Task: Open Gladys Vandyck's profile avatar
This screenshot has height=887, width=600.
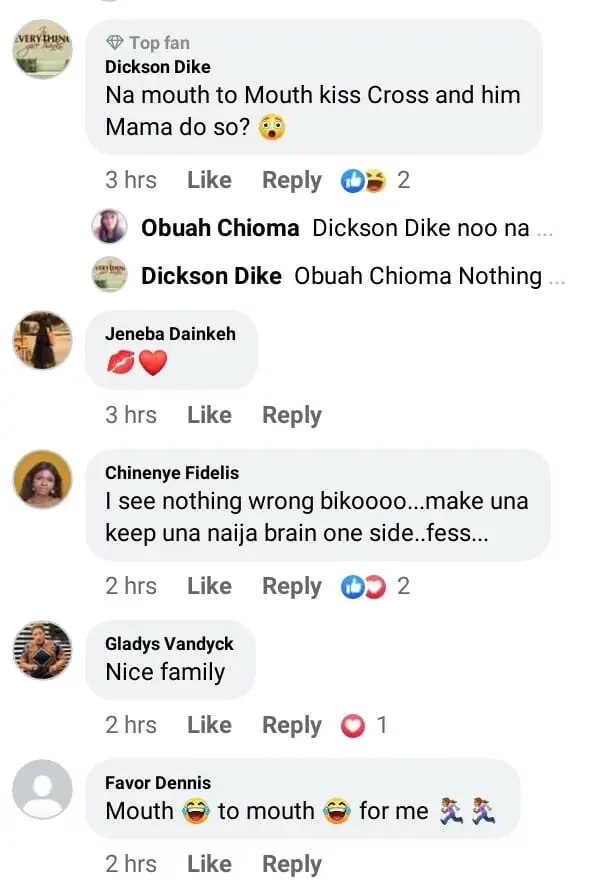Action: tap(42, 651)
